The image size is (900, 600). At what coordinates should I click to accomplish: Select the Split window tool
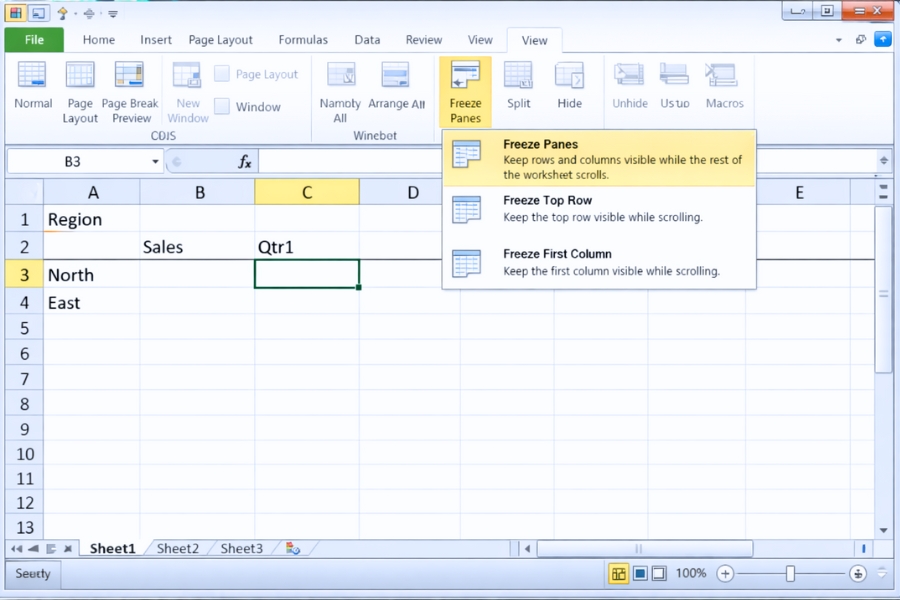(518, 89)
